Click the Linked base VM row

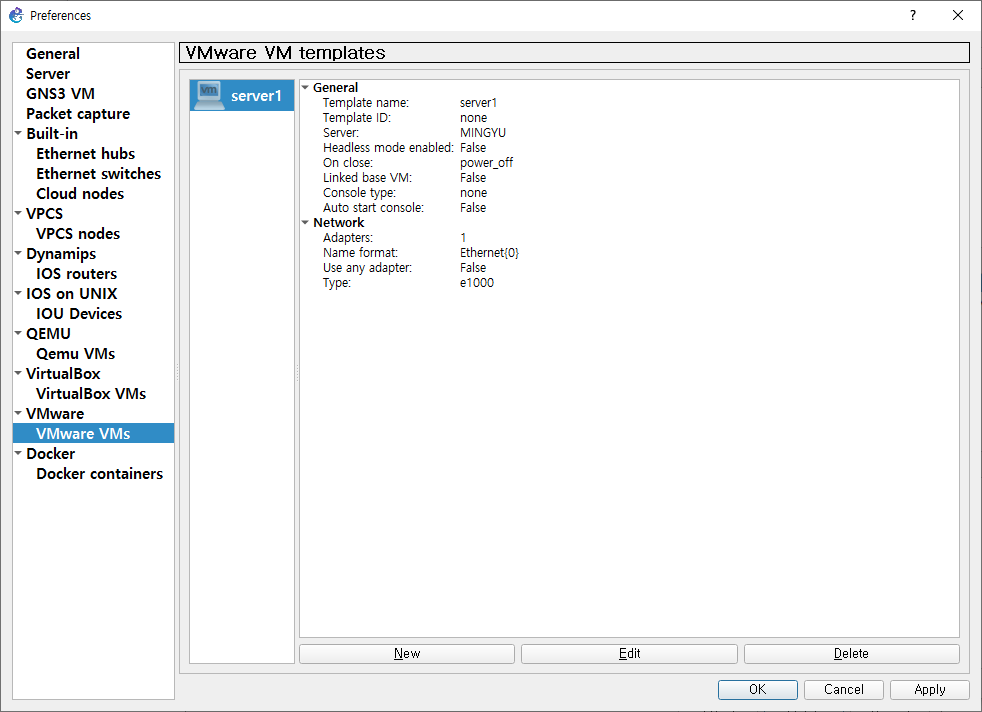tap(629, 178)
